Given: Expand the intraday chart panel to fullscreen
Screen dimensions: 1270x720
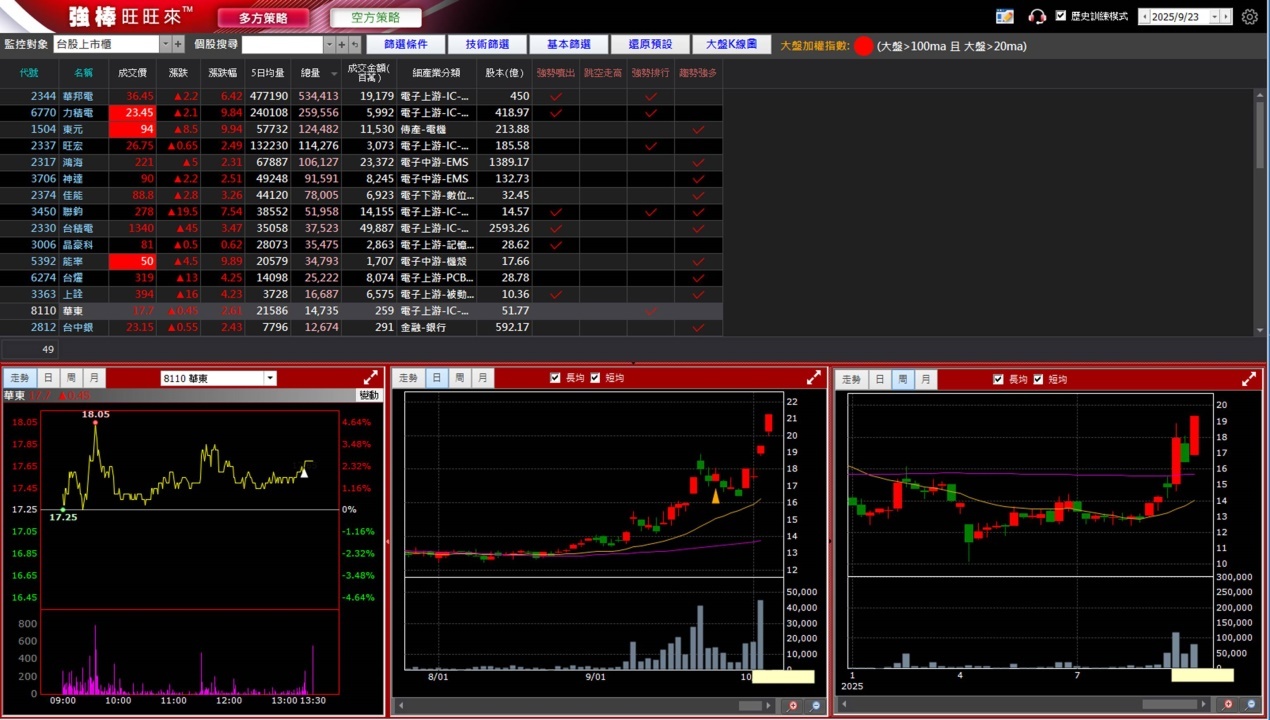Looking at the screenshot, I should click(x=371, y=378).
